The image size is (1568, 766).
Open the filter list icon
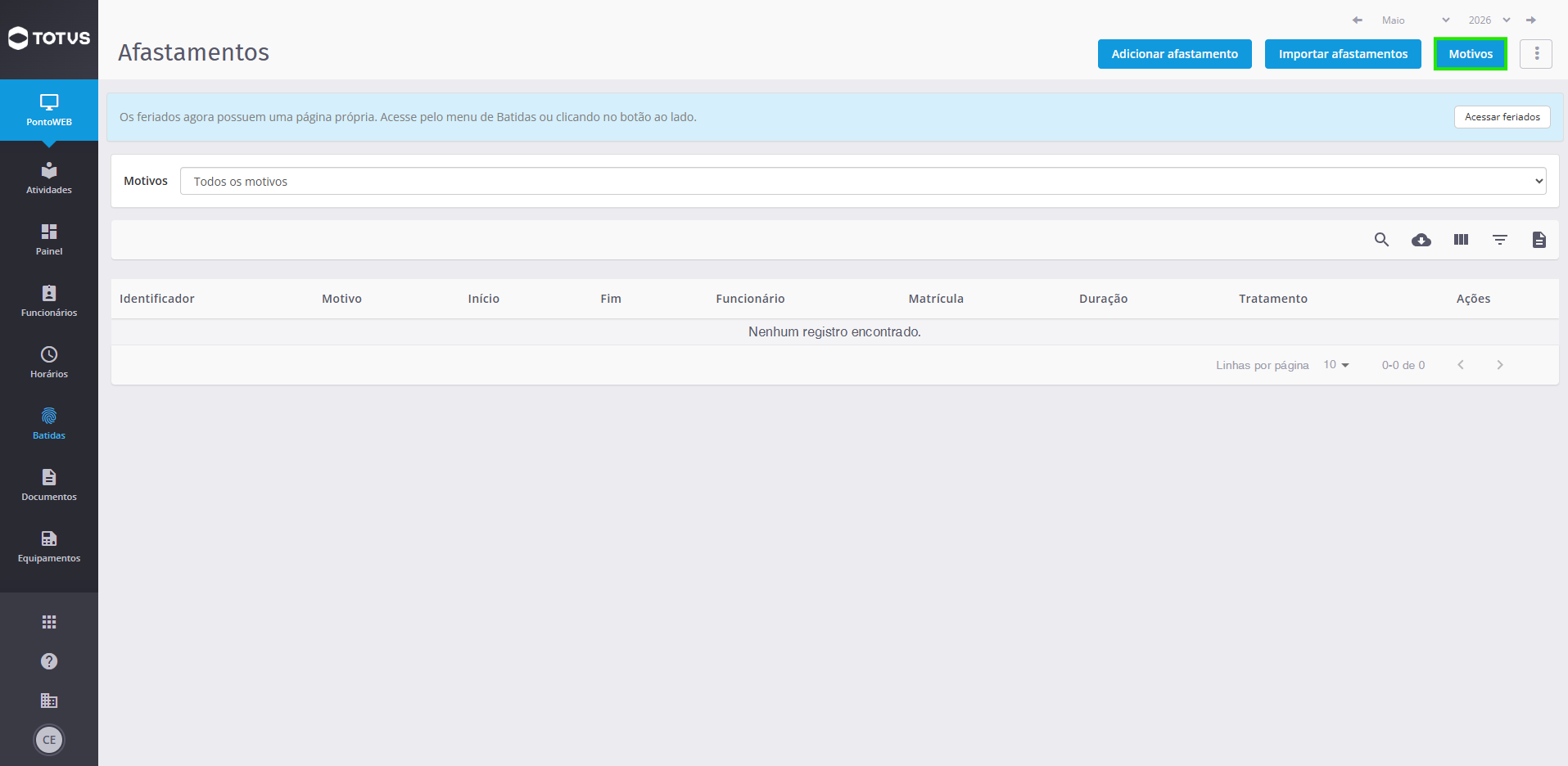point(1499,240)
